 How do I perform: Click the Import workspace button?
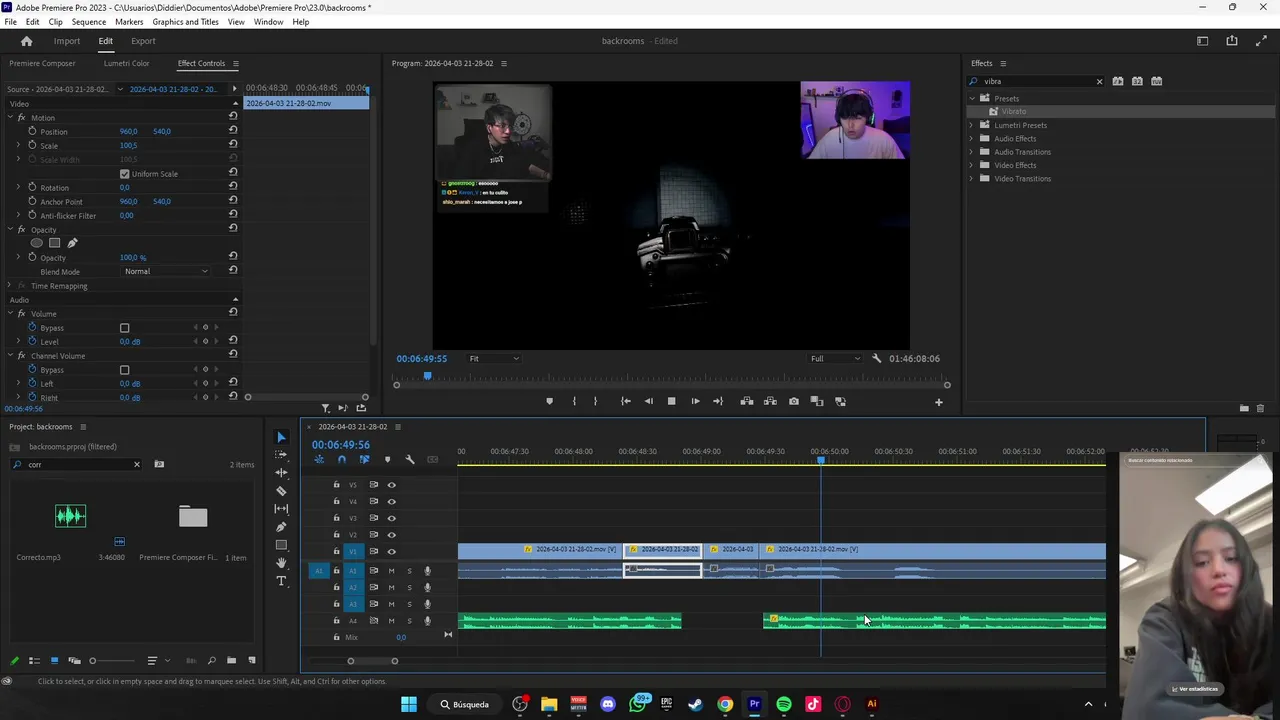click(67, 41)
